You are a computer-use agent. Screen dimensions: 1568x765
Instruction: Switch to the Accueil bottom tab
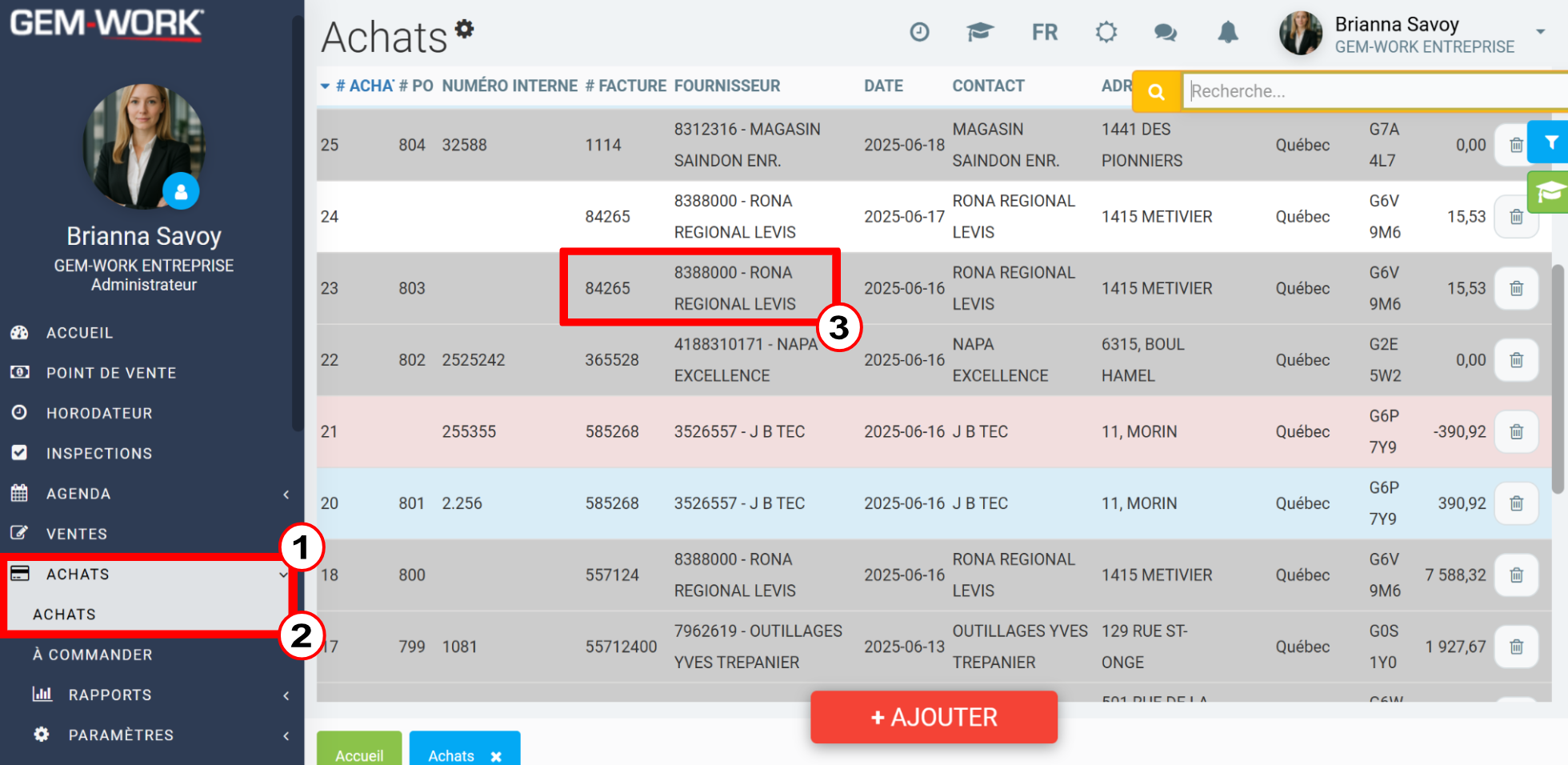[359, 751]
